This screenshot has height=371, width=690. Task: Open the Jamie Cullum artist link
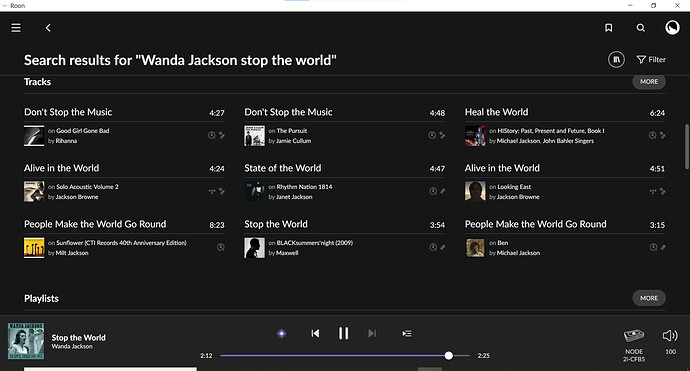tap(294, 141)
